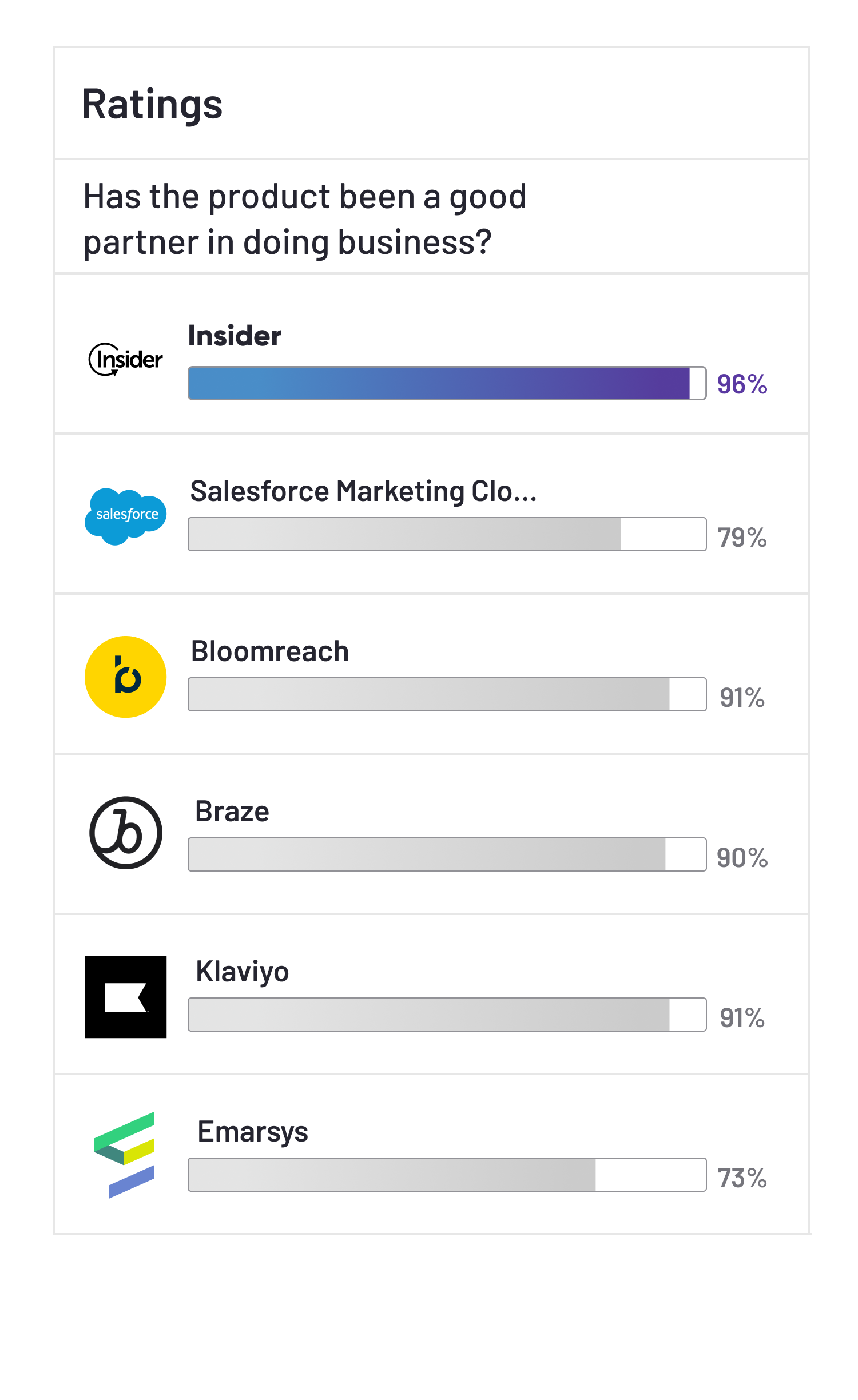Select the Emarsys vendor name
This screenshot has width=858, height=1400.
tap(252, 1132)
